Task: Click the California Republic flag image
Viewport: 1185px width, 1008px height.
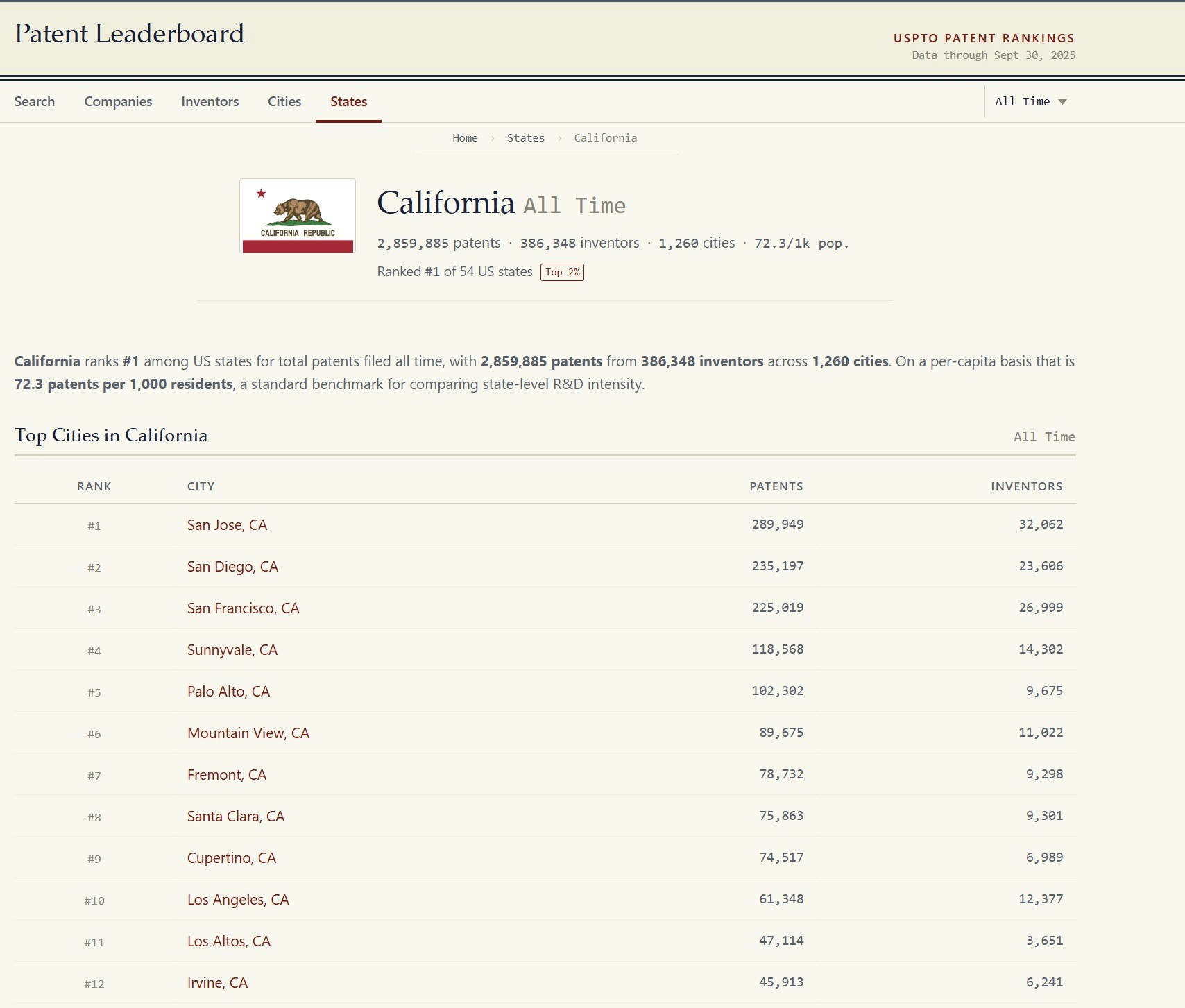Action: click(x=298, y=216)
